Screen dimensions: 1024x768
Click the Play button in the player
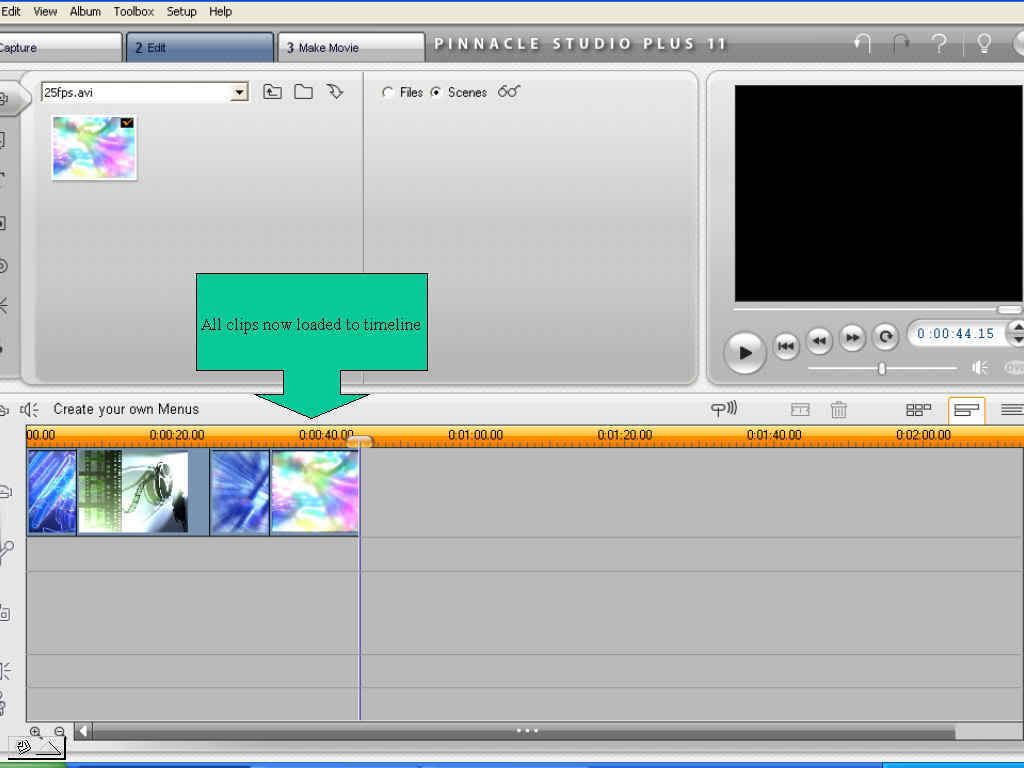(x=744, y=353)
